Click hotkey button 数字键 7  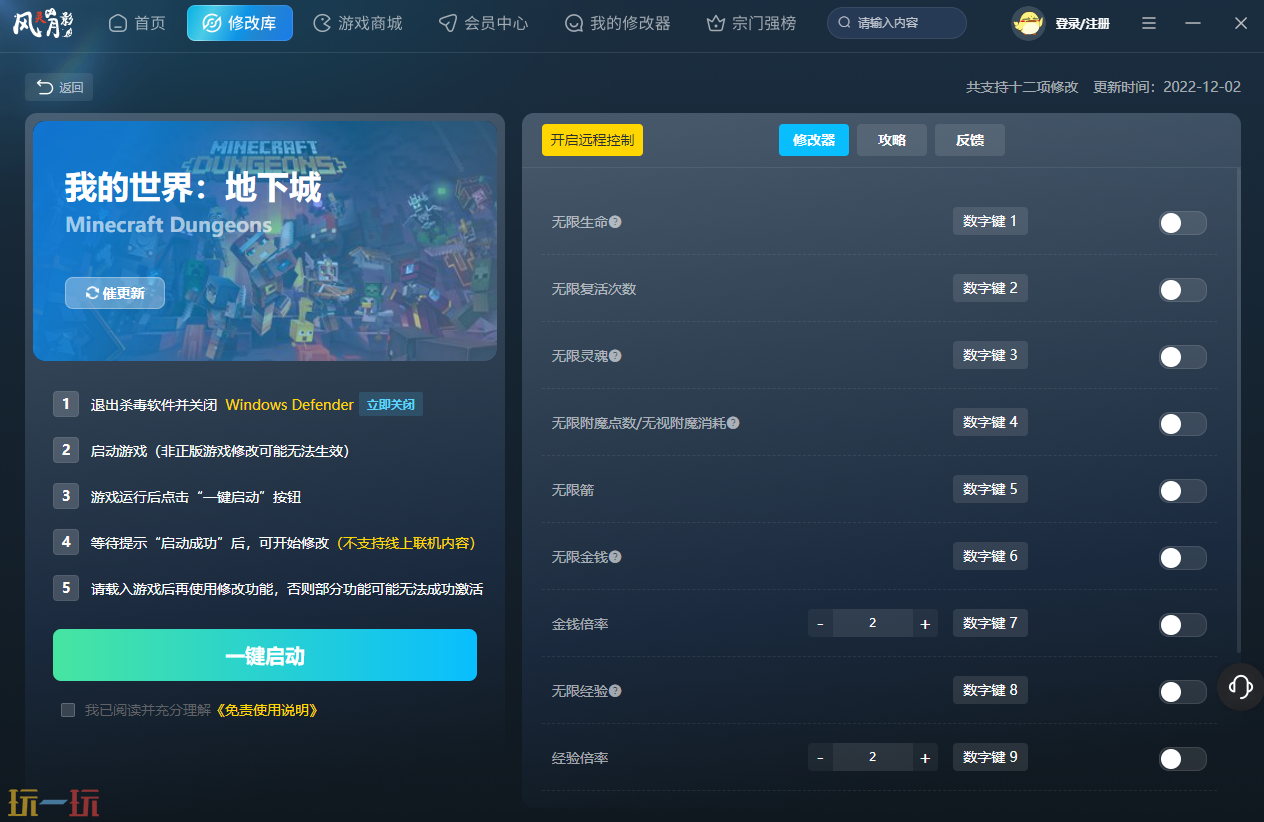coord(990,623)
